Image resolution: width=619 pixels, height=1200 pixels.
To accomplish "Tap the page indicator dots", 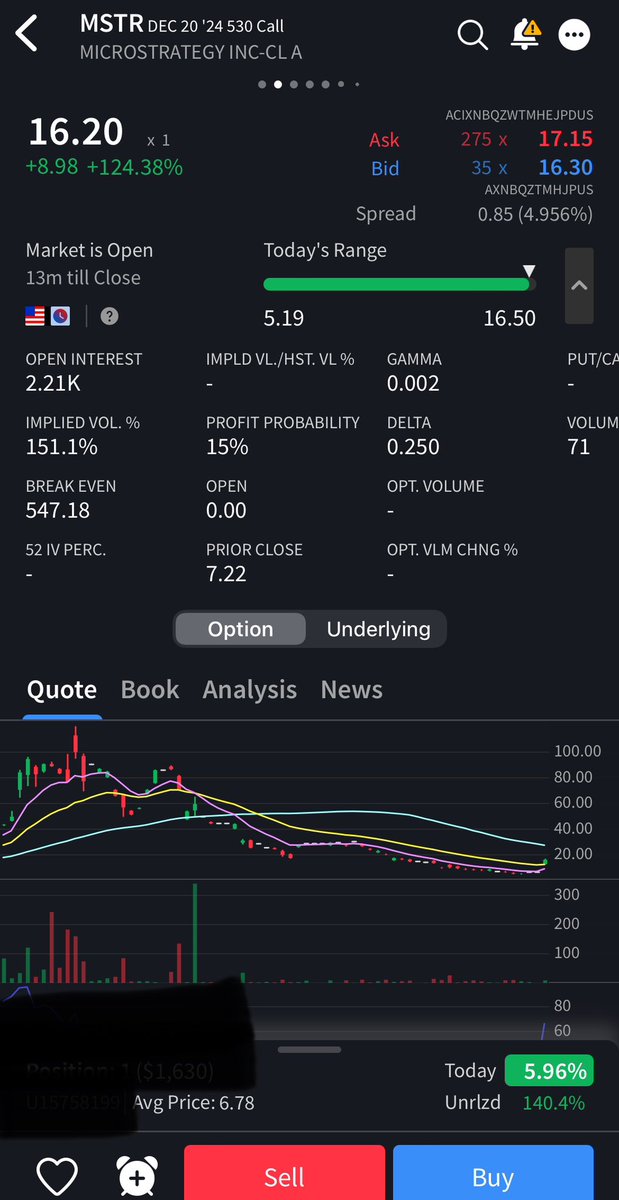I will 309,85.
